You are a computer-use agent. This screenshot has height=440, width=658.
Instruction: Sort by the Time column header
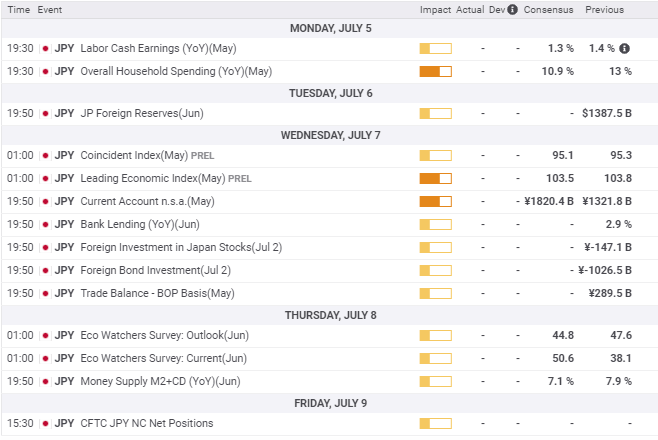(18, 10)
